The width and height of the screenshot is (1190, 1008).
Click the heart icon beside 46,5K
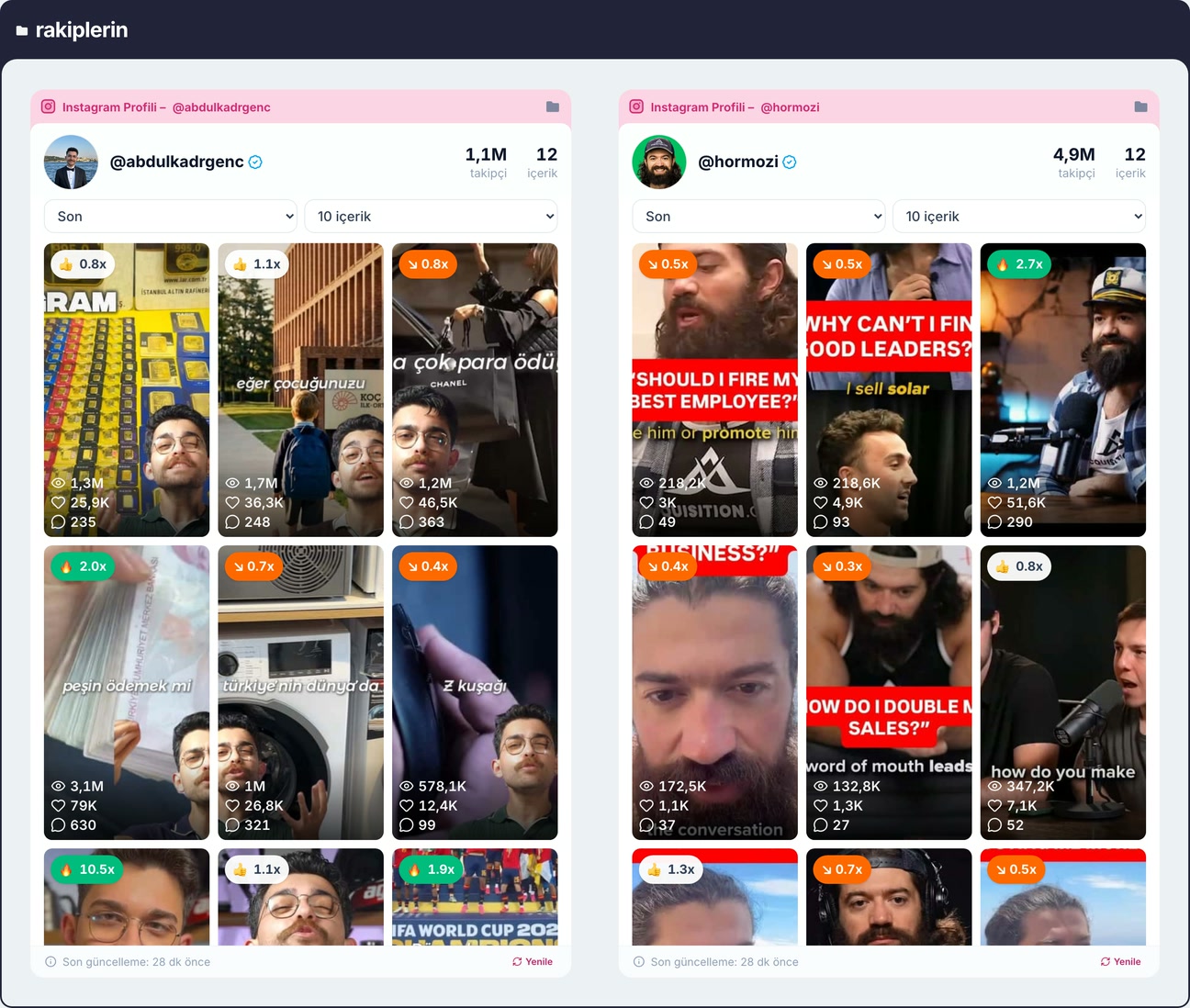(407, 502)
